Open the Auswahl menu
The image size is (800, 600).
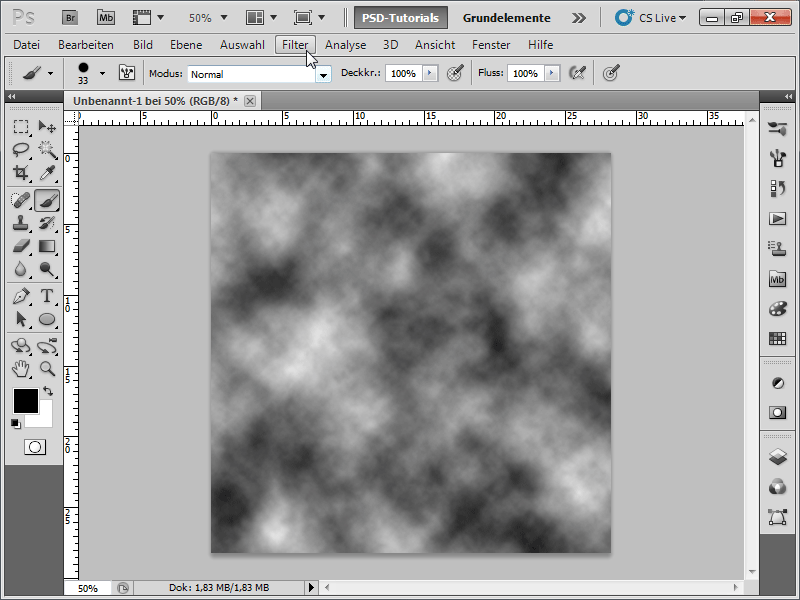242,45
